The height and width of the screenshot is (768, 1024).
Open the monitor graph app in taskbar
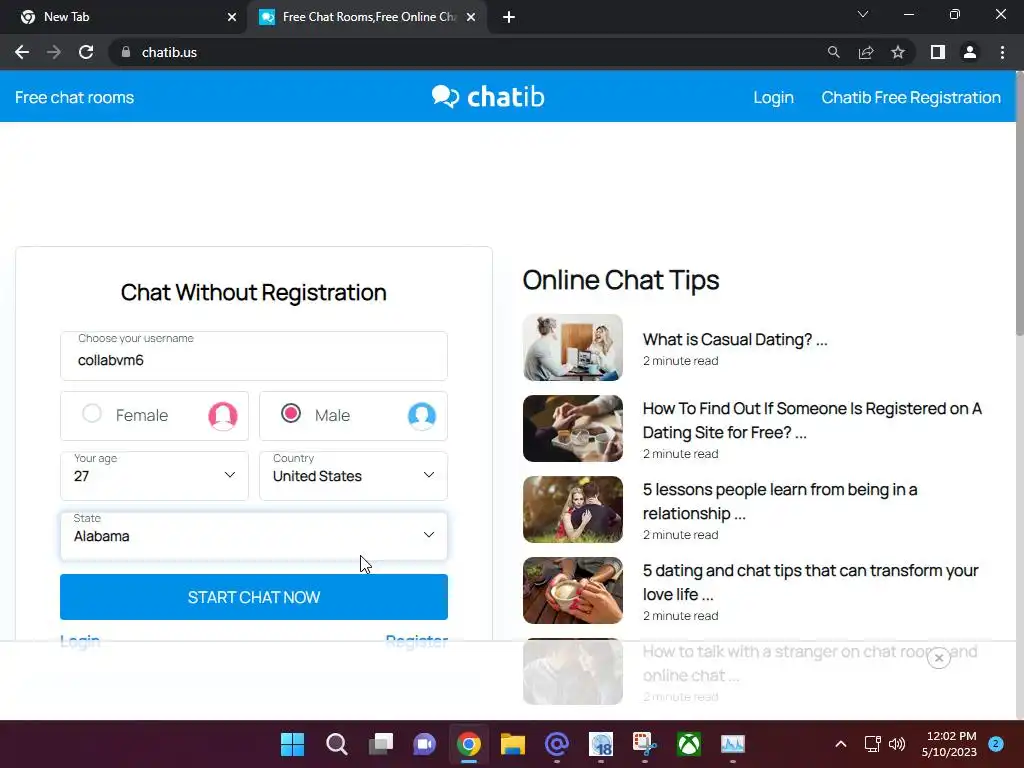(x=733, y=744)
